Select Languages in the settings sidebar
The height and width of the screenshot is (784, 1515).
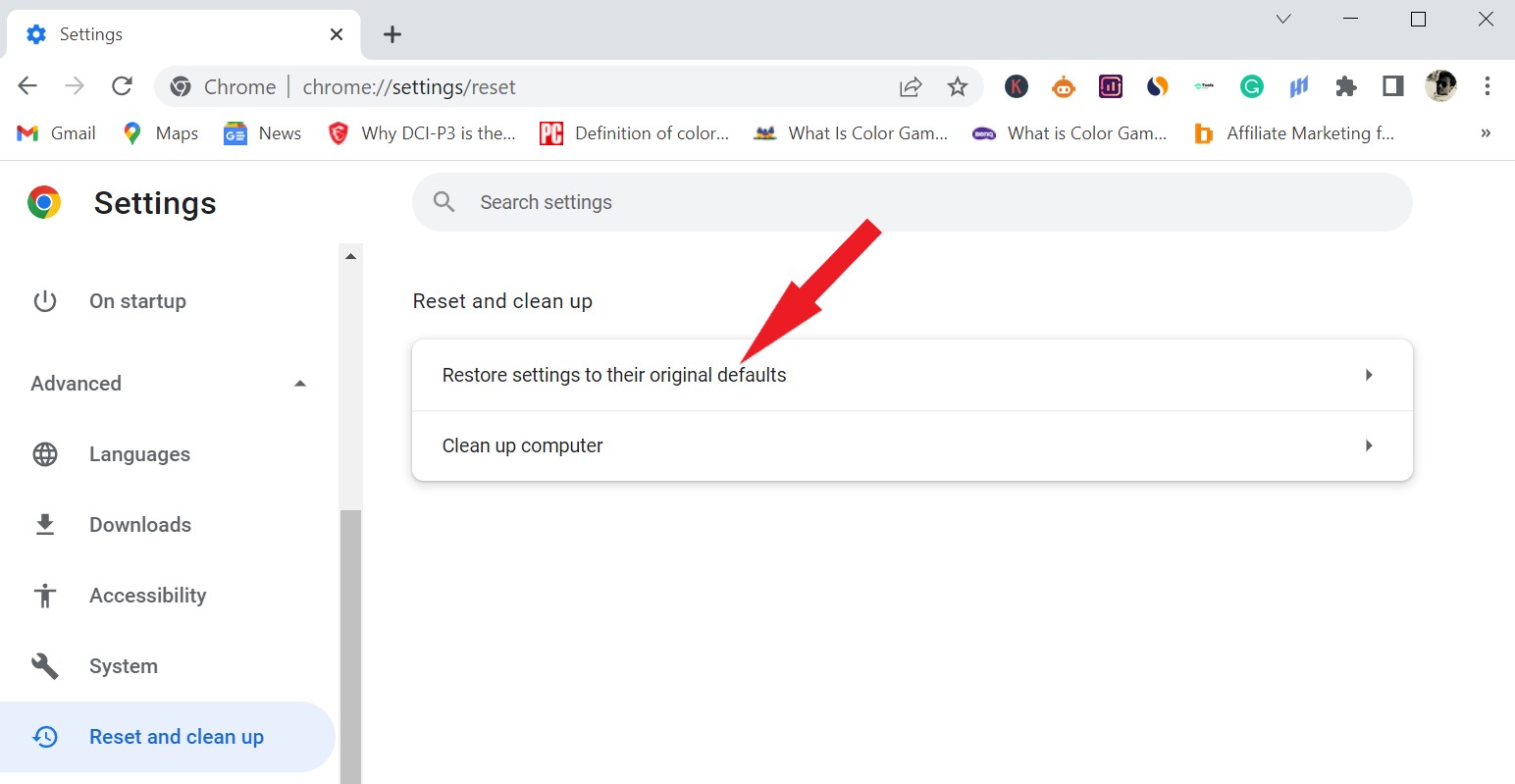point(139,453)
